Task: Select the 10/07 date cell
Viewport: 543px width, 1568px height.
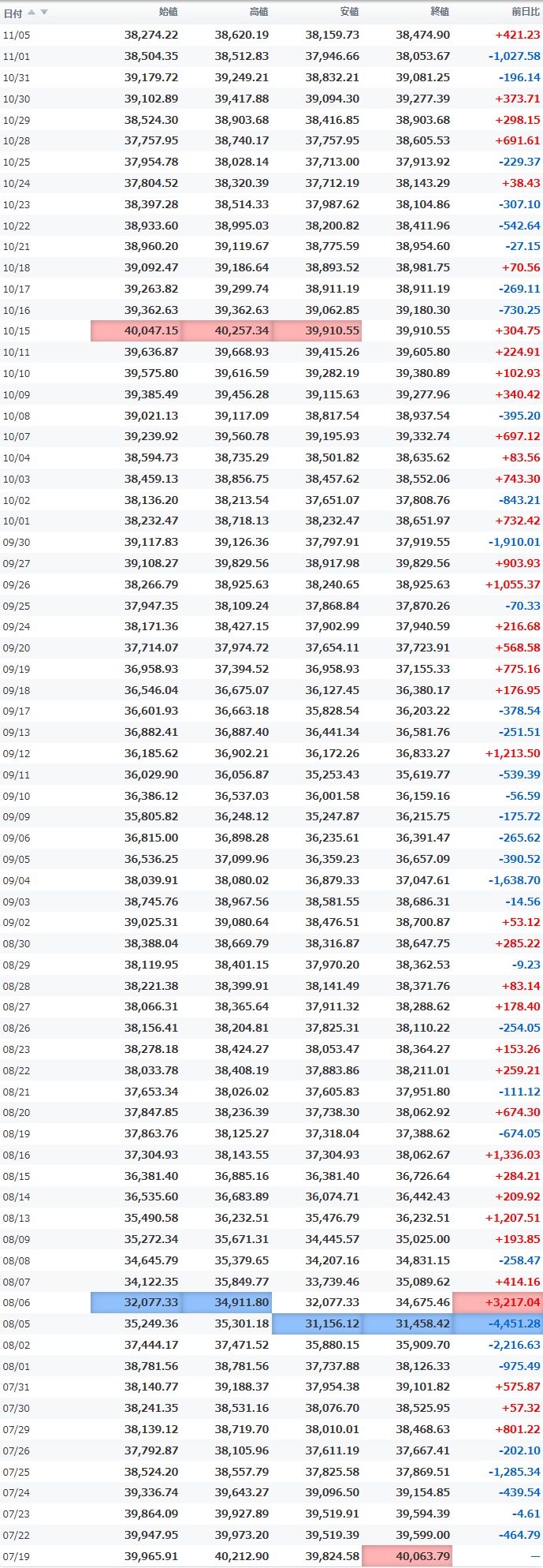Action: coord(17,437)
